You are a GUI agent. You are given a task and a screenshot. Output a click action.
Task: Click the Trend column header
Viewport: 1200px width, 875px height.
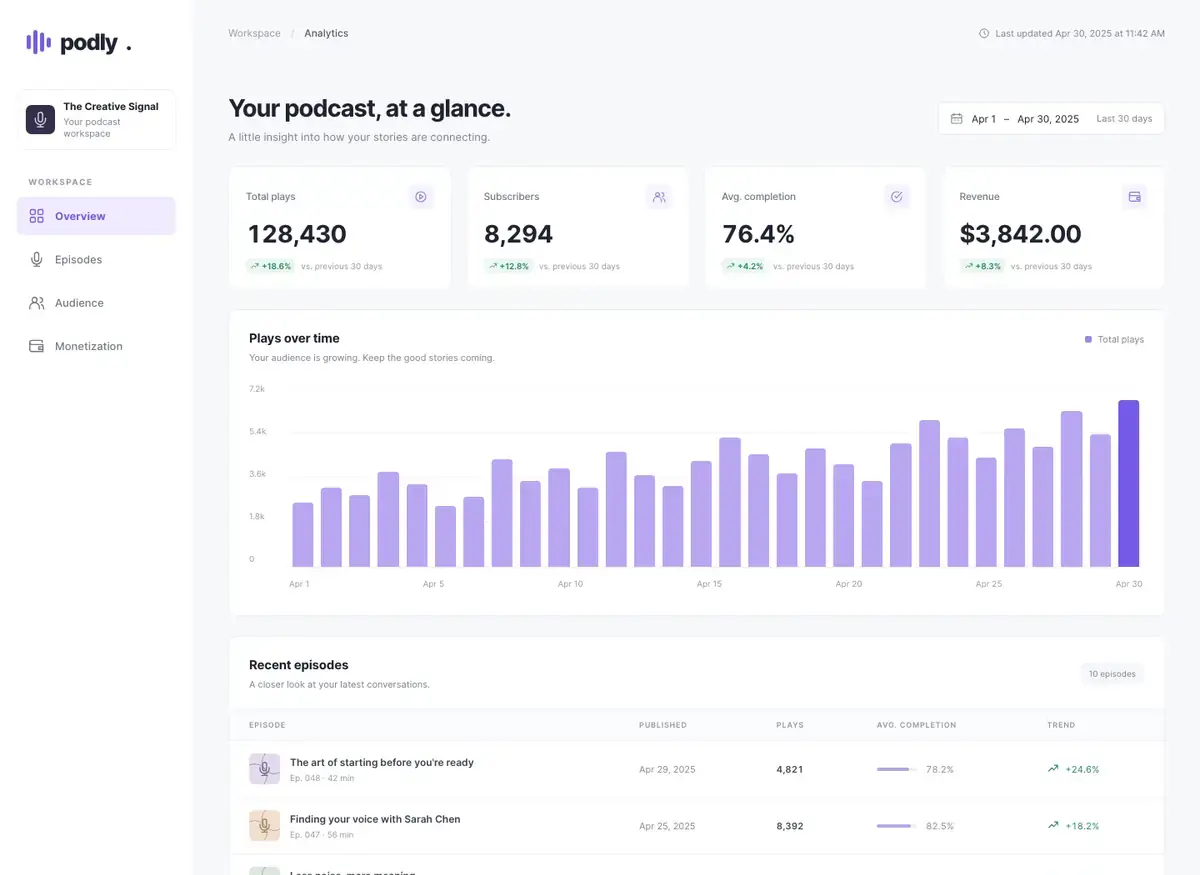[x=1061, y=725]
